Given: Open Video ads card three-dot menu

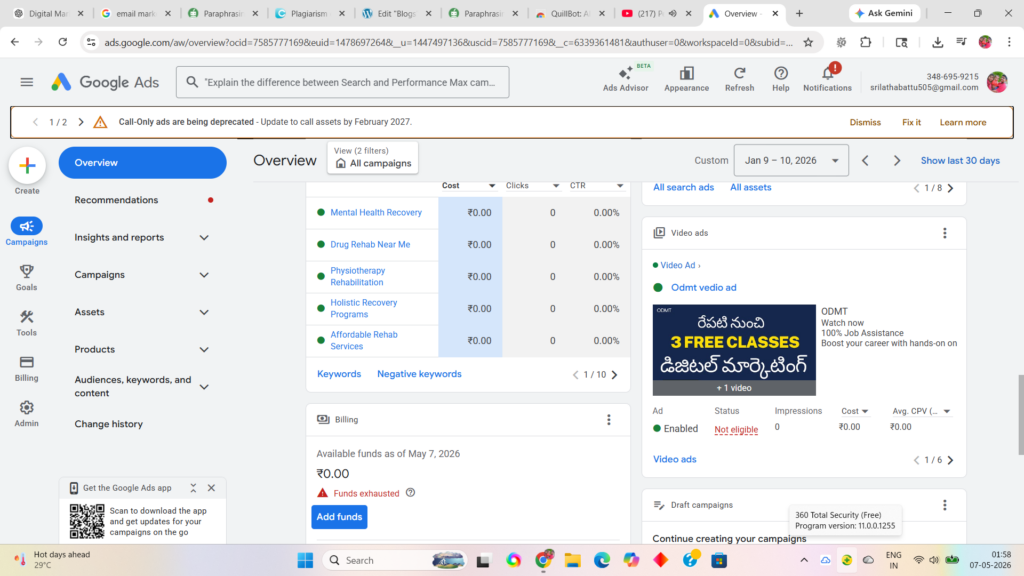Looking at the screenshot, I should click(x=944, y=233).
